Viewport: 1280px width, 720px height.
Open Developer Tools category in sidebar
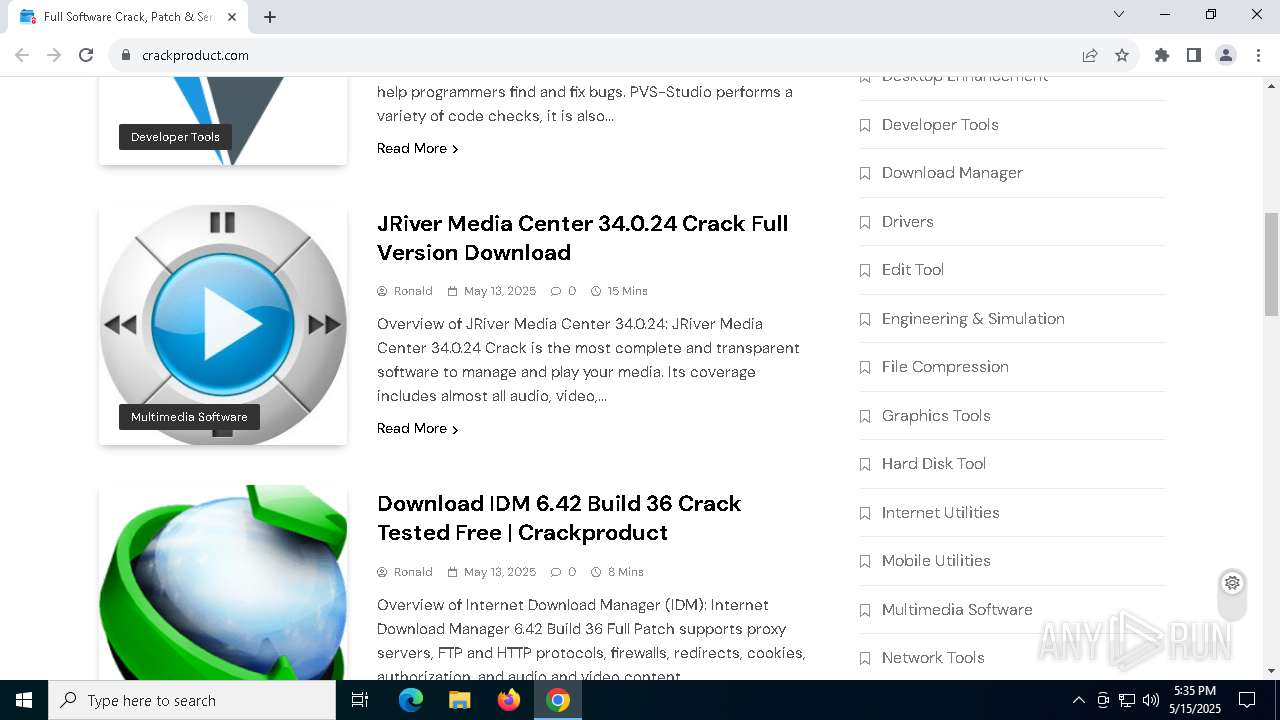(x=940, y=125)
